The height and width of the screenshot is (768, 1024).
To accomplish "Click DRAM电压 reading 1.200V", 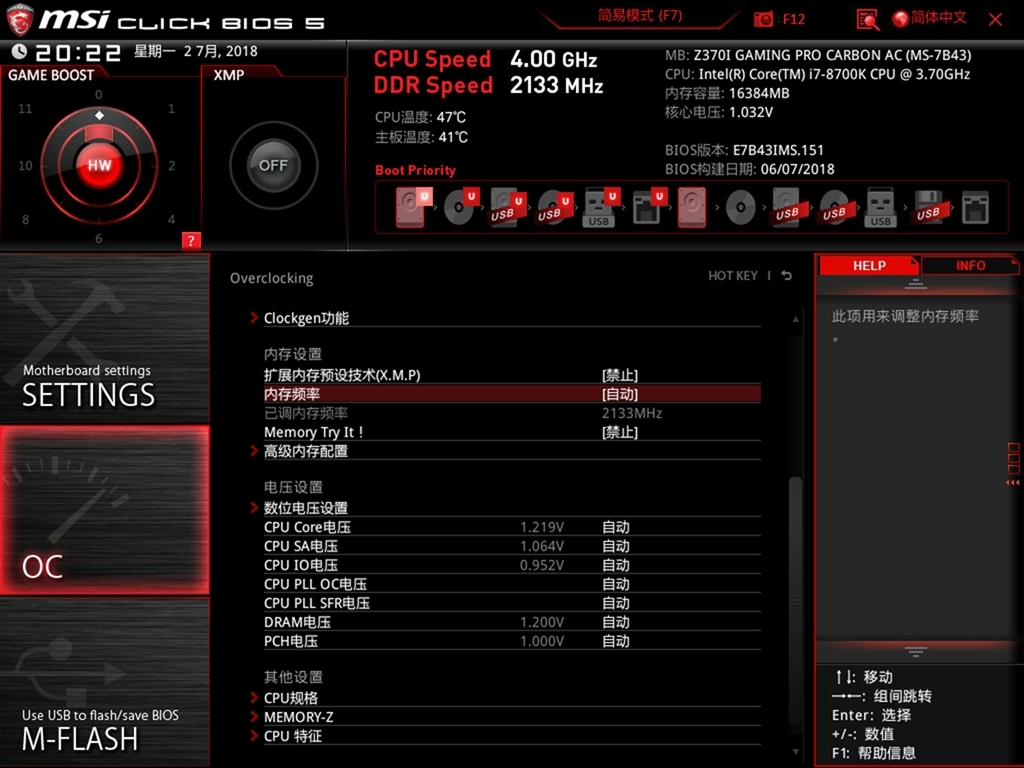I will [x=541, y=622].
